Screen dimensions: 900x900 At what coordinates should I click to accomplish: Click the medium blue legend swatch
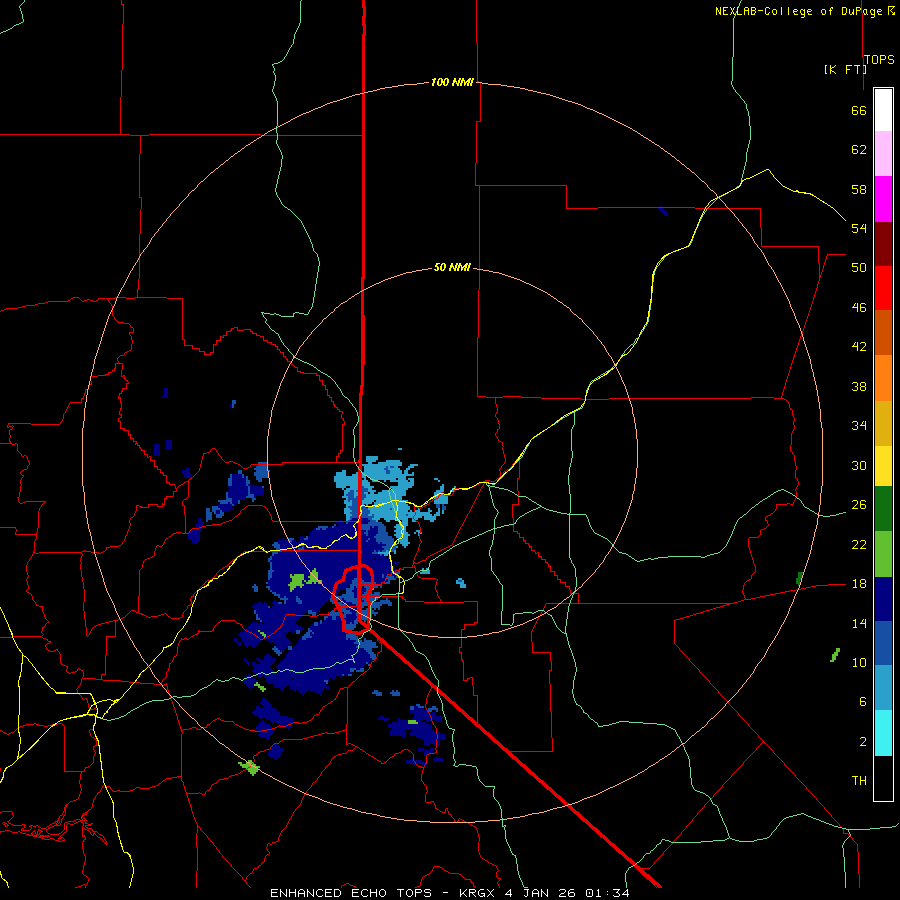tap(883, 643)
